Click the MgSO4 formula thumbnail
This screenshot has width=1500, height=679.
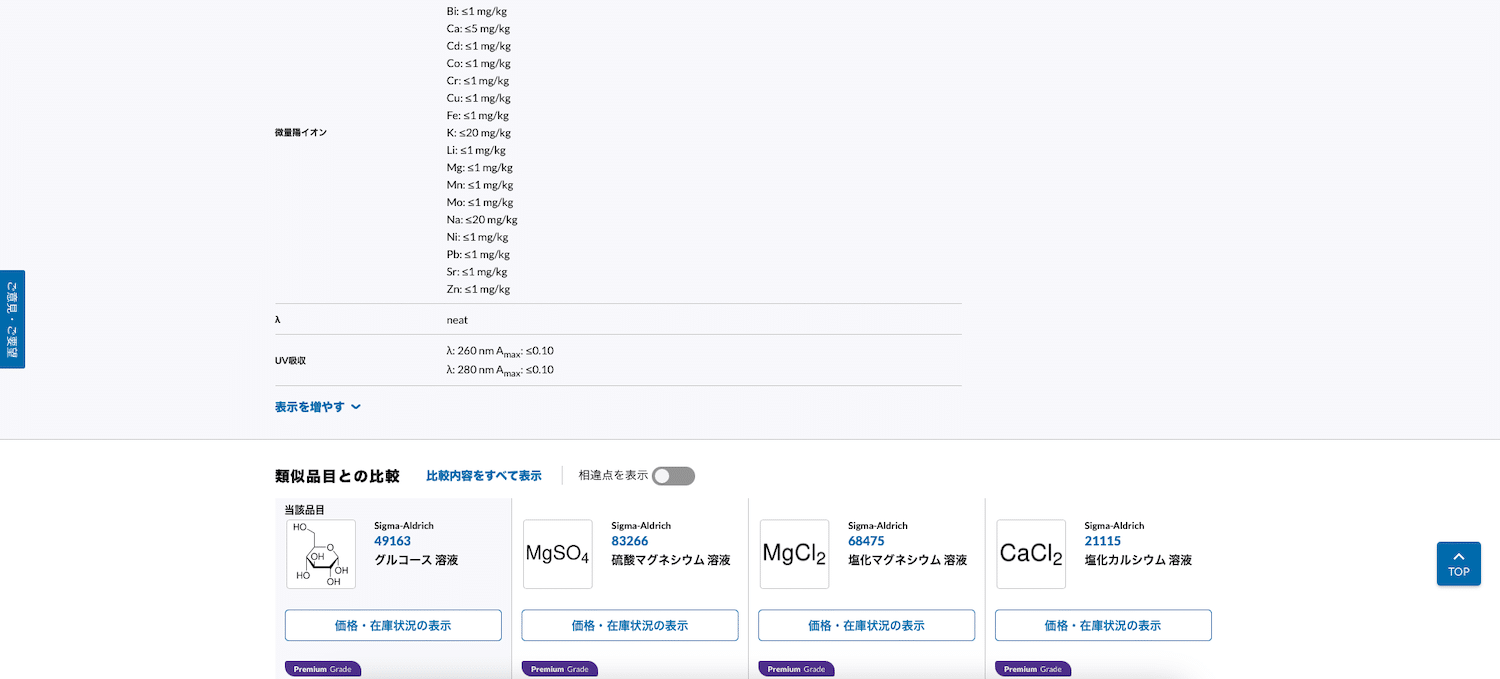click(x=557, y=554)
